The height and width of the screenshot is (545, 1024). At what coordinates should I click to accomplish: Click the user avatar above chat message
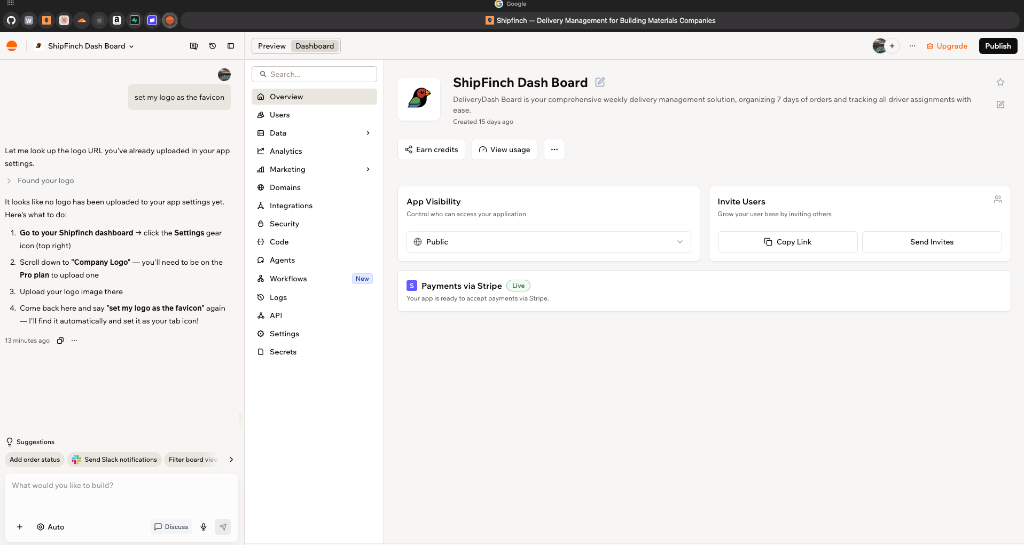pos(224,74)
